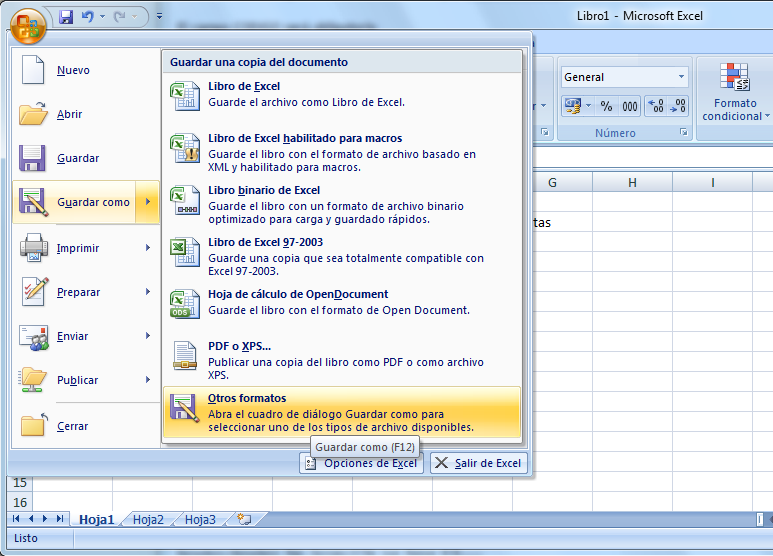The image size is (773, 556).
Task: Click the Insert Worksheet tab icon
Action: [245, 520]
